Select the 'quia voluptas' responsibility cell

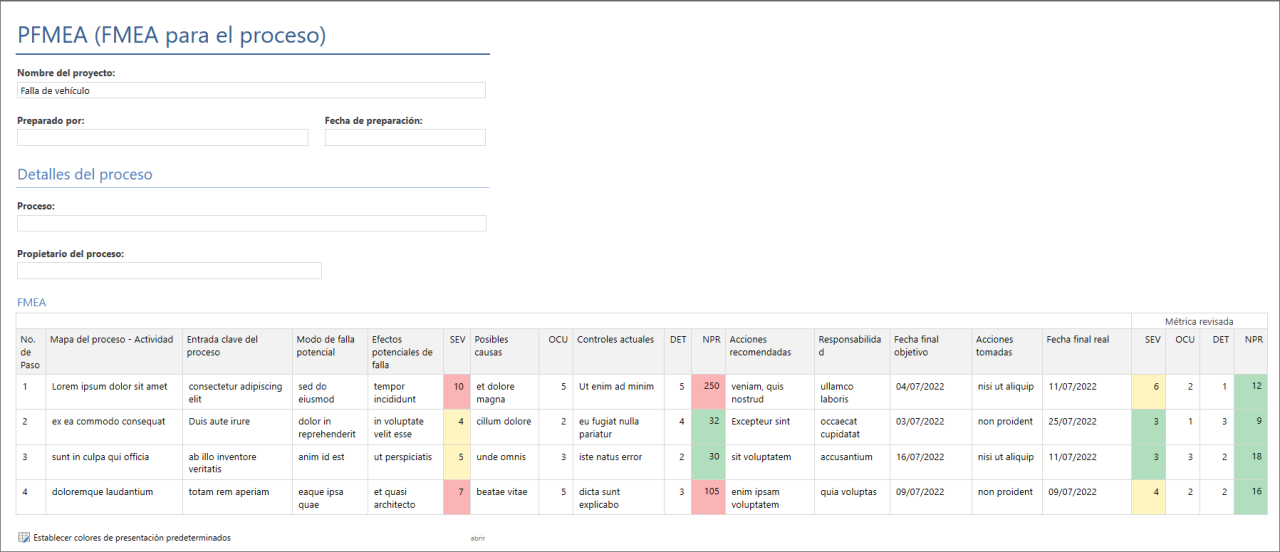pos(851,492)
